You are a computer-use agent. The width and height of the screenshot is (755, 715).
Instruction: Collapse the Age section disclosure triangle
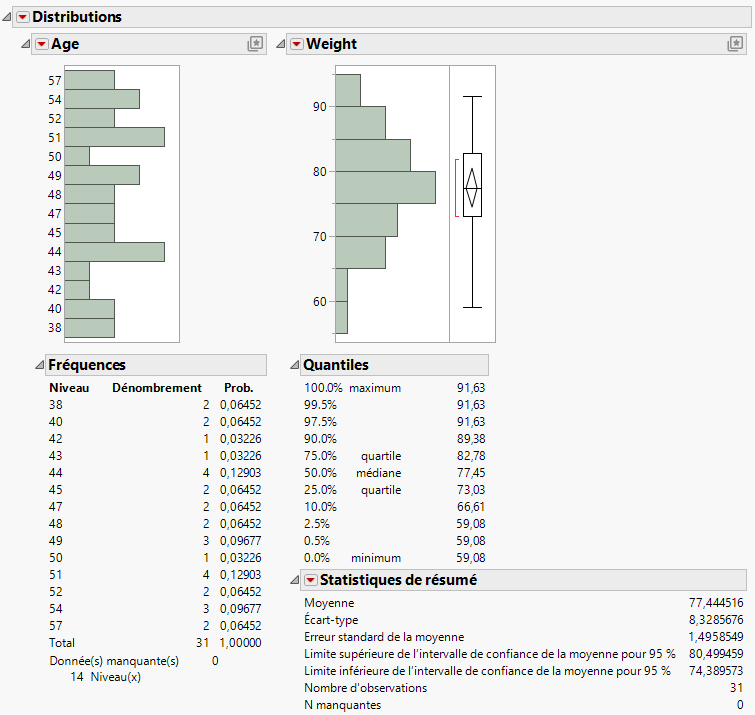pos(26,44)
